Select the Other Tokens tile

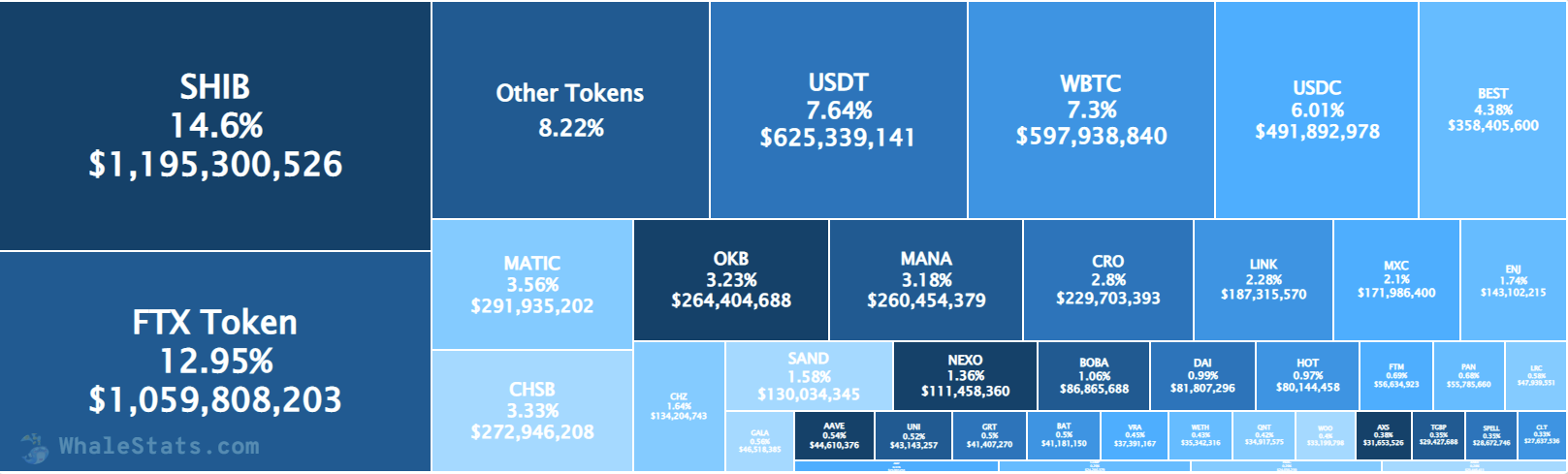coord(570,110)
